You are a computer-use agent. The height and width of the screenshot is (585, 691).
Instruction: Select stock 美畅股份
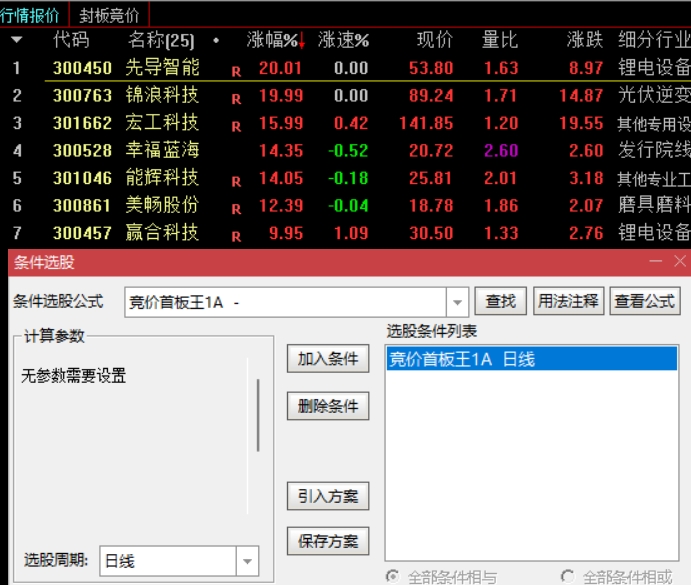click(x=162, y=205)
